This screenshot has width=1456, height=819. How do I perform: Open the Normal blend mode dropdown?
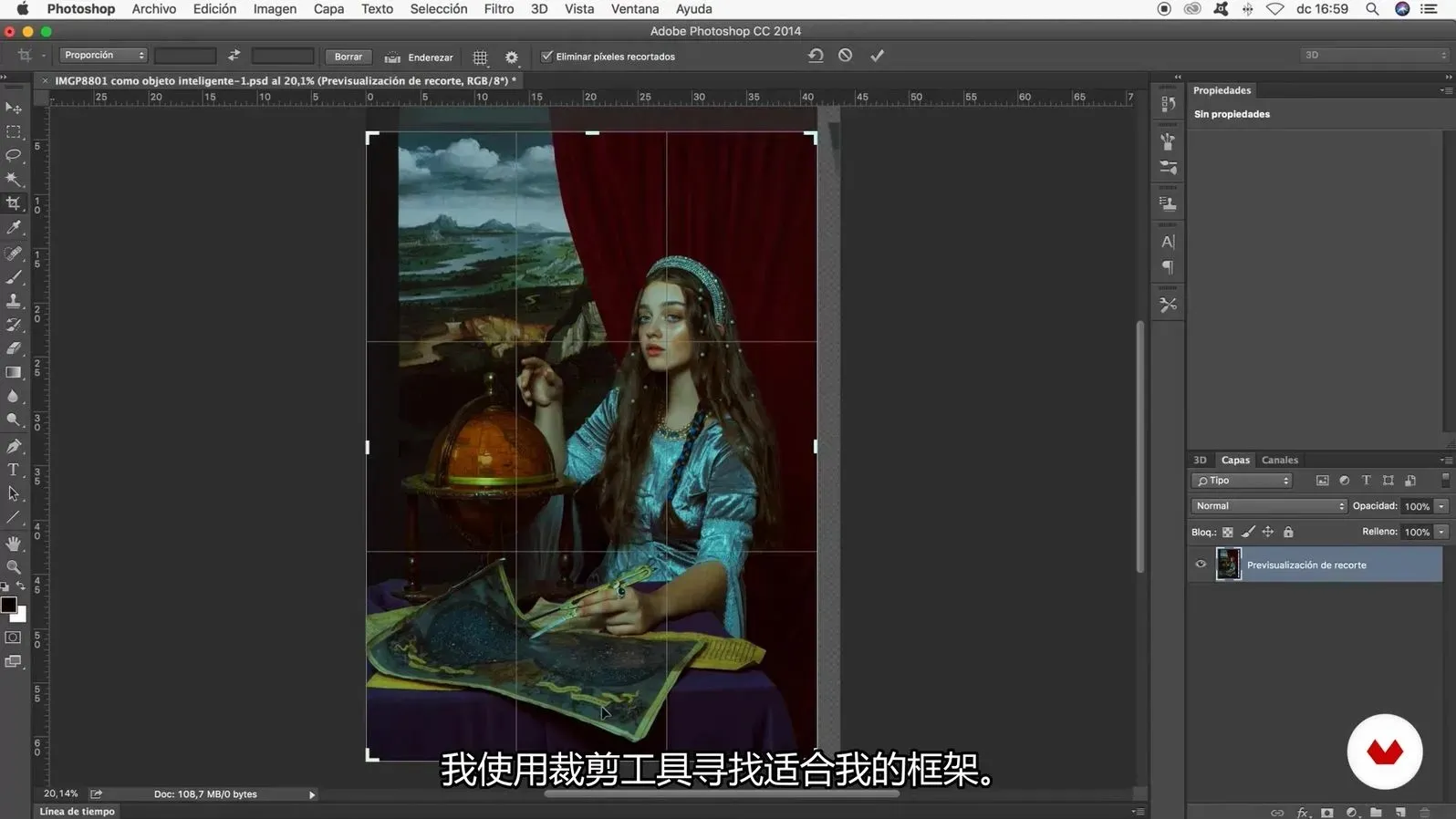(x=1268, y=506)
